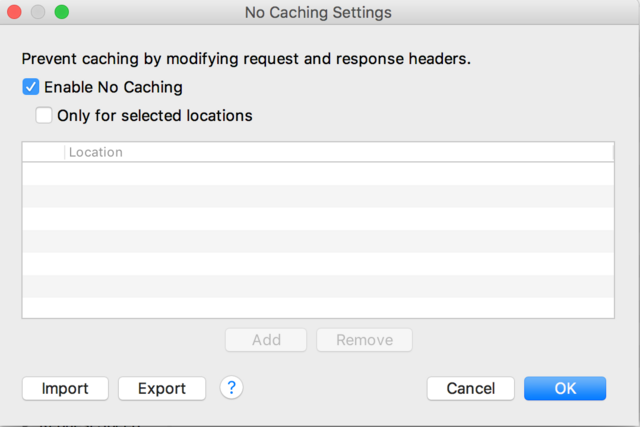Image resolution: width=640 pixels, height=427 pixels.
Task: Click the Import button
Action: [65, 388]
